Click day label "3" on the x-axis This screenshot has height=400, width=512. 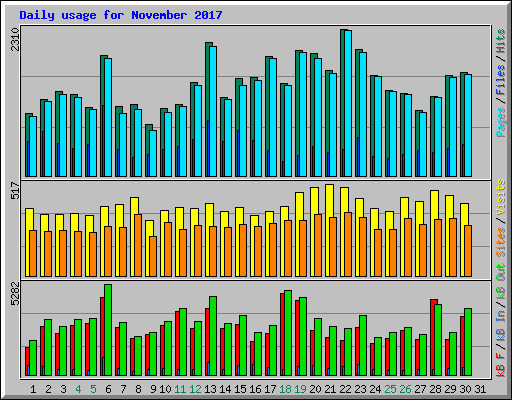tap(63, 389)
